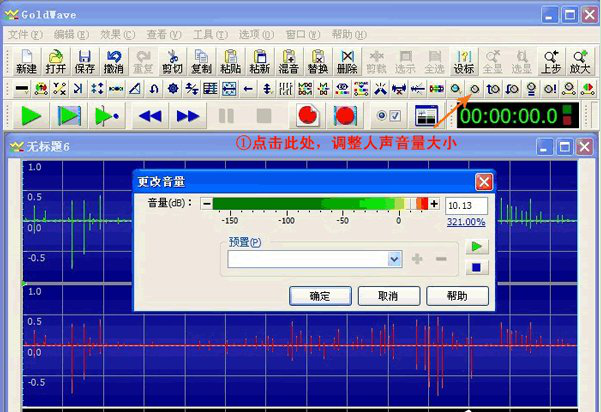The width and height of the screenshot is (601, 412).
Task: Click the 打开 (Open) file icon
Action: tap(55, 61)
